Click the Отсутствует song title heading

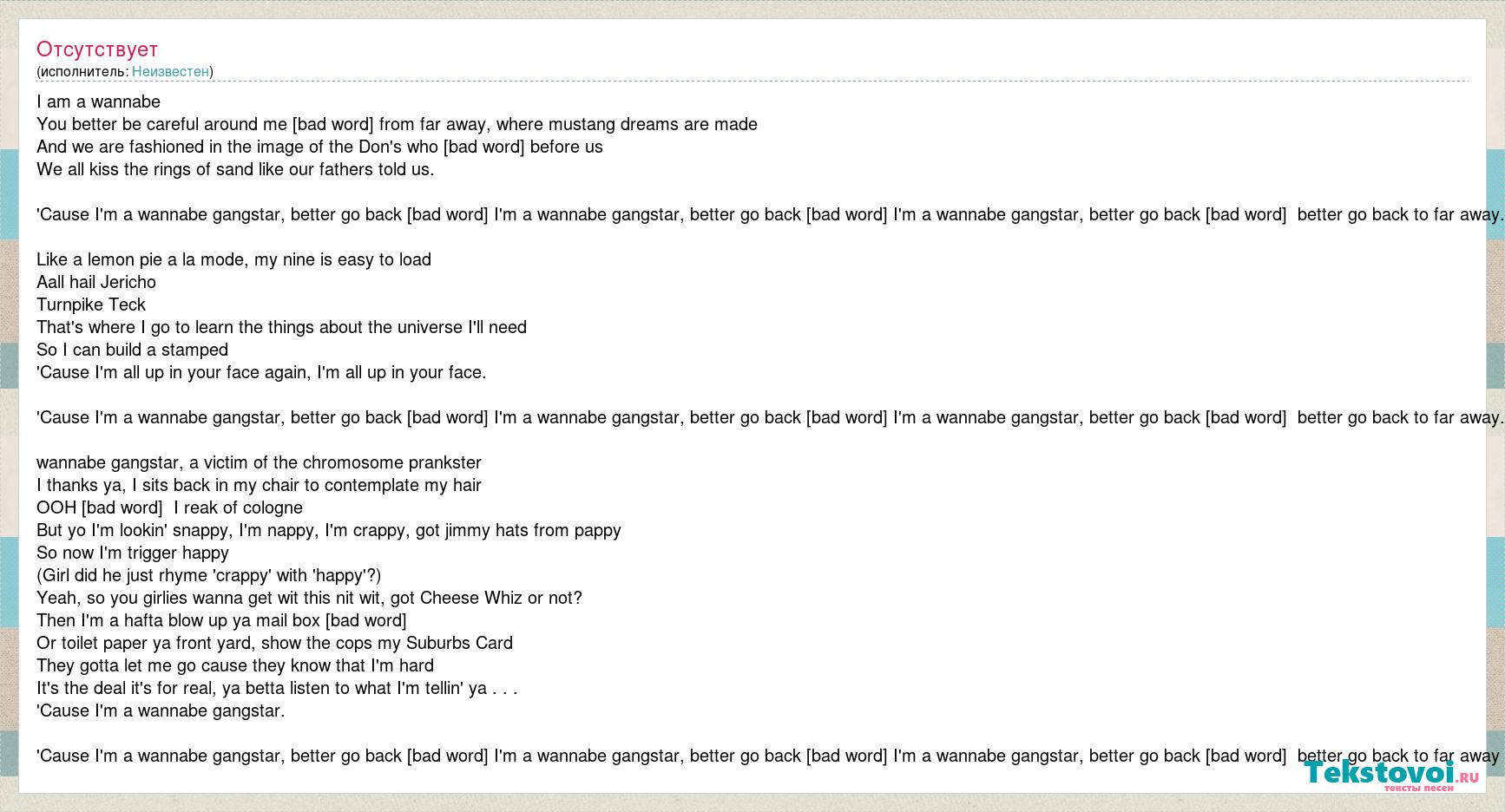pos(97,49)
